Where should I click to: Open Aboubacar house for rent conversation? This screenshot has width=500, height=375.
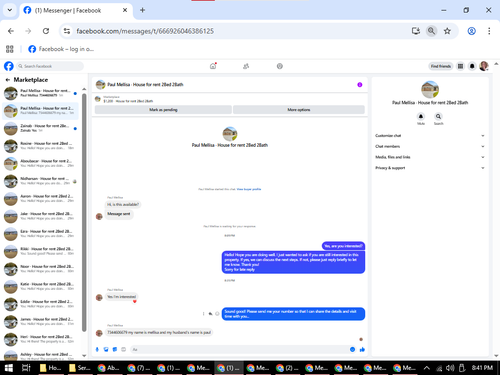coord(40,163)
